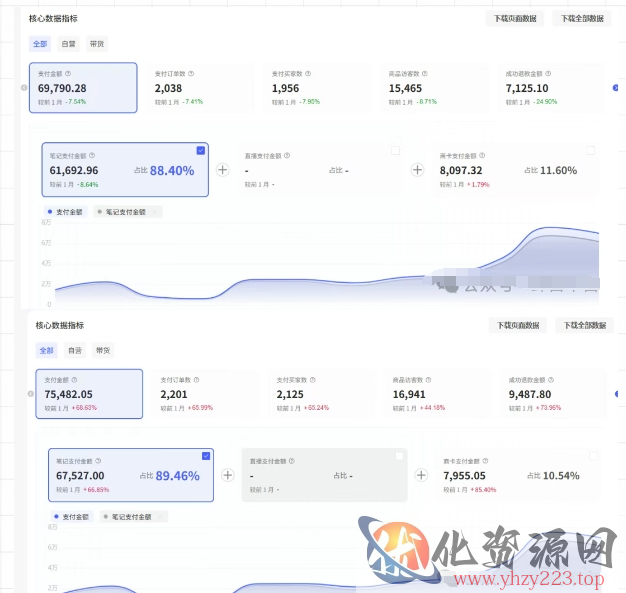The width and height of the screenshot is (626, 593).
Task: Select 支付订单数 card showing 2,201
Action: tap(205, 394)
